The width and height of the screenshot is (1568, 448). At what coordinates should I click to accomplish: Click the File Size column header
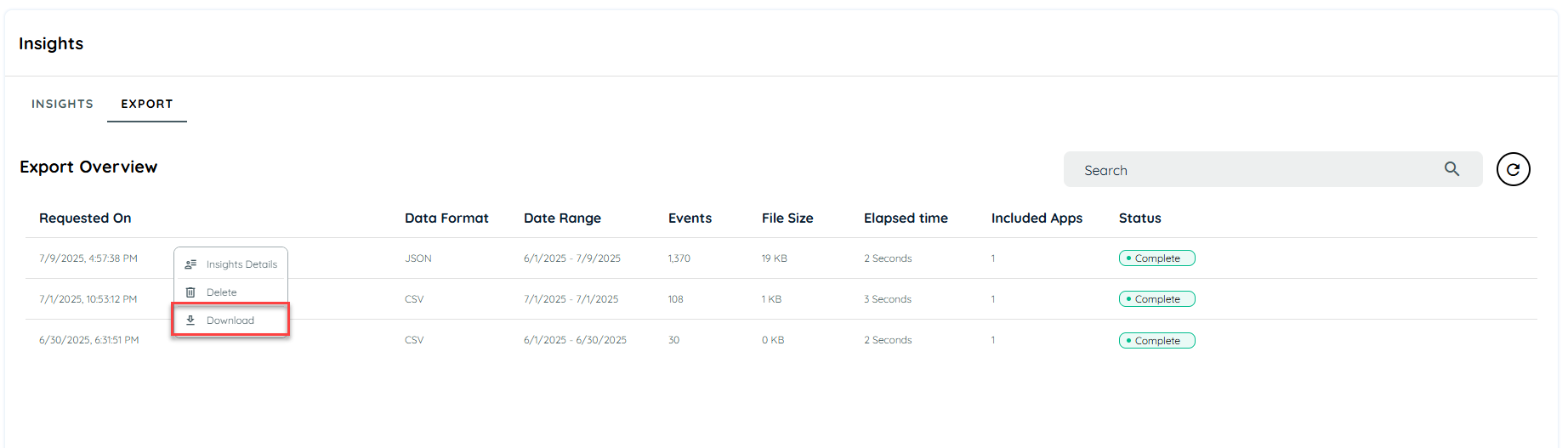(787, 218)
